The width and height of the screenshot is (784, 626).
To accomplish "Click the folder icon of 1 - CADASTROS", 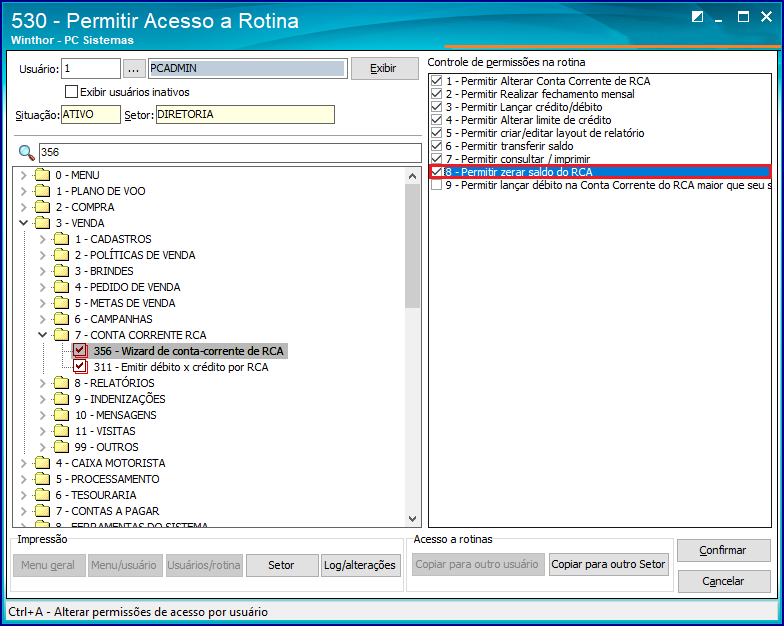I will pyautogui.click(x=62, y=239).
